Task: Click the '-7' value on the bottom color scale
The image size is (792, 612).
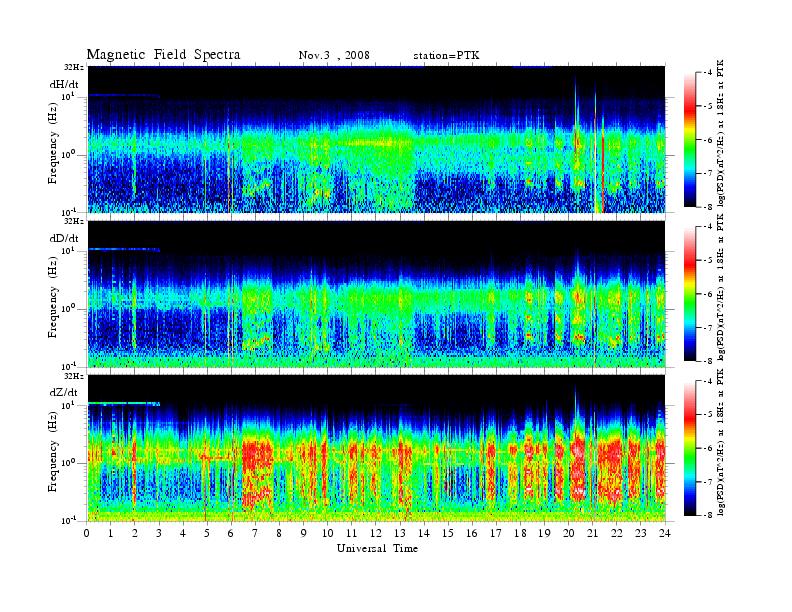Action: pyautogui.click(x=707, y=482)
